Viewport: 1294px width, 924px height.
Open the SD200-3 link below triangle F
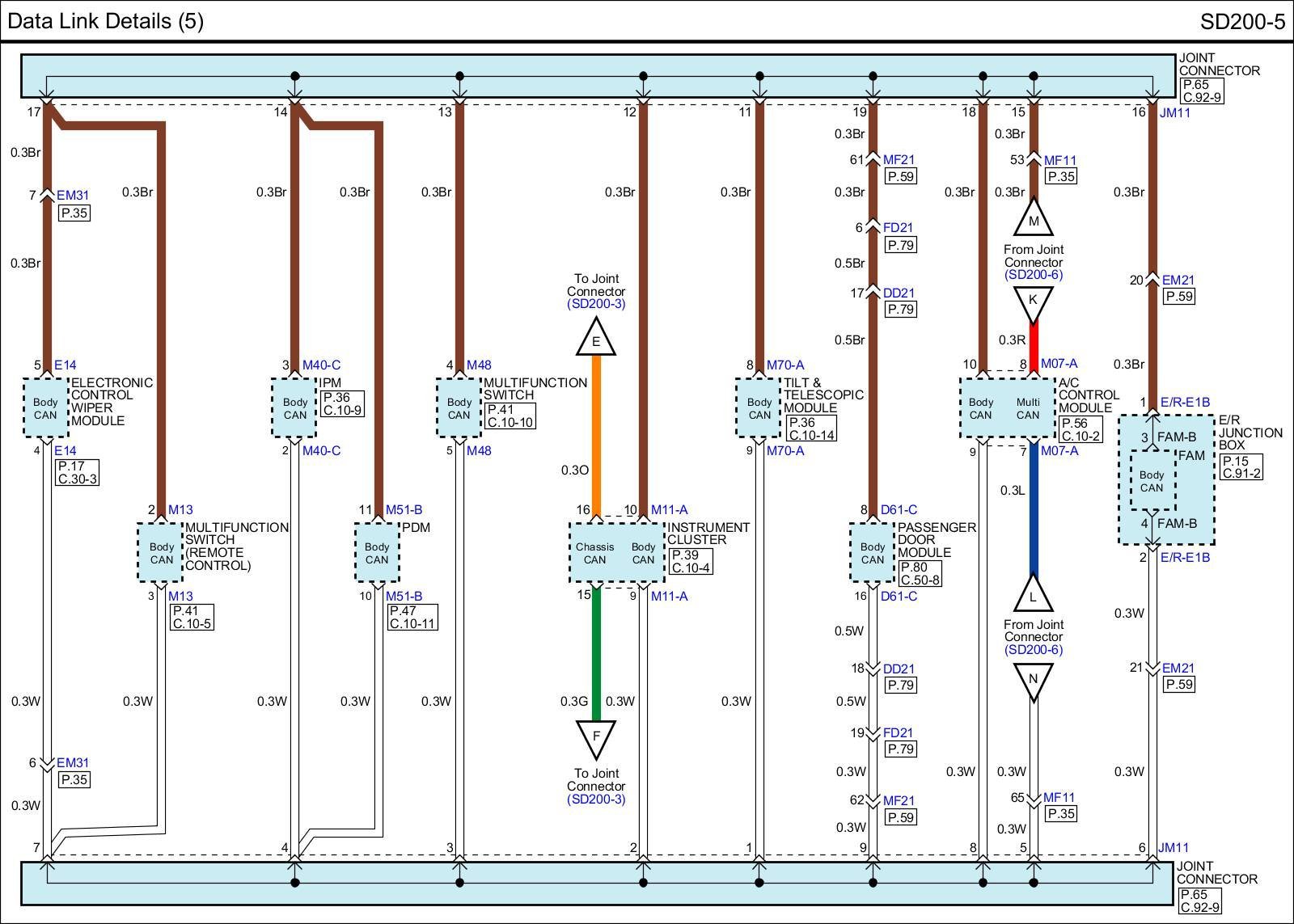pyautogui.click(x=596, y=800)
